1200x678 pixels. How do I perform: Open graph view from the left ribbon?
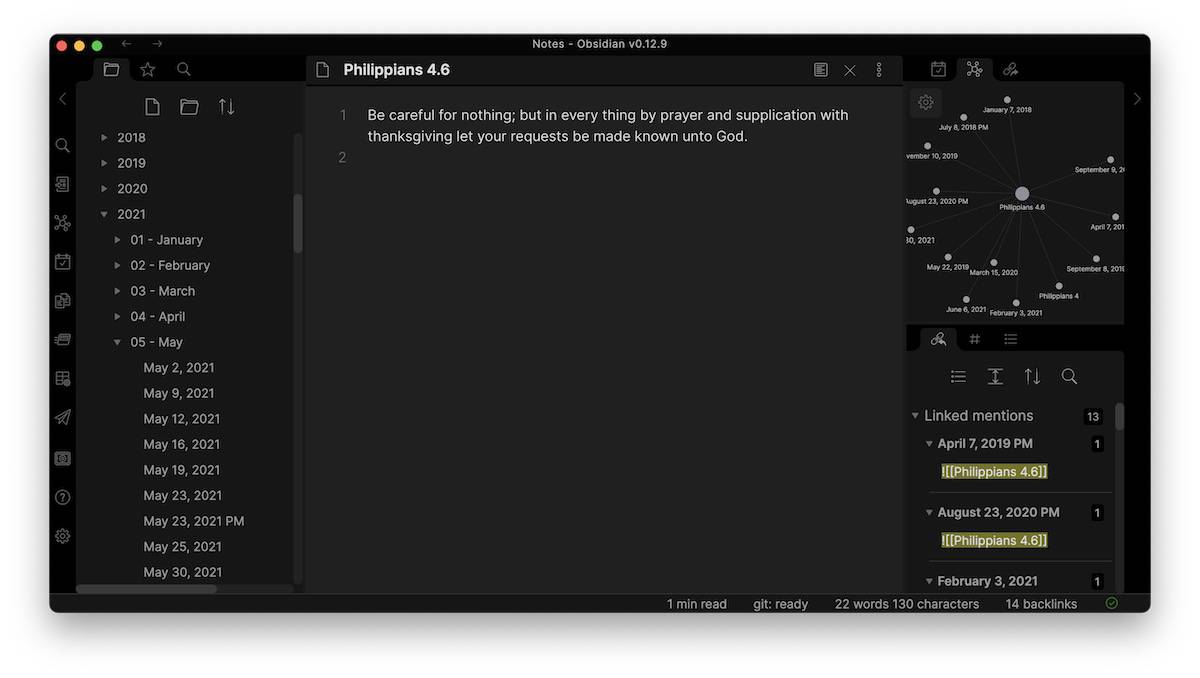coord(62,223)
